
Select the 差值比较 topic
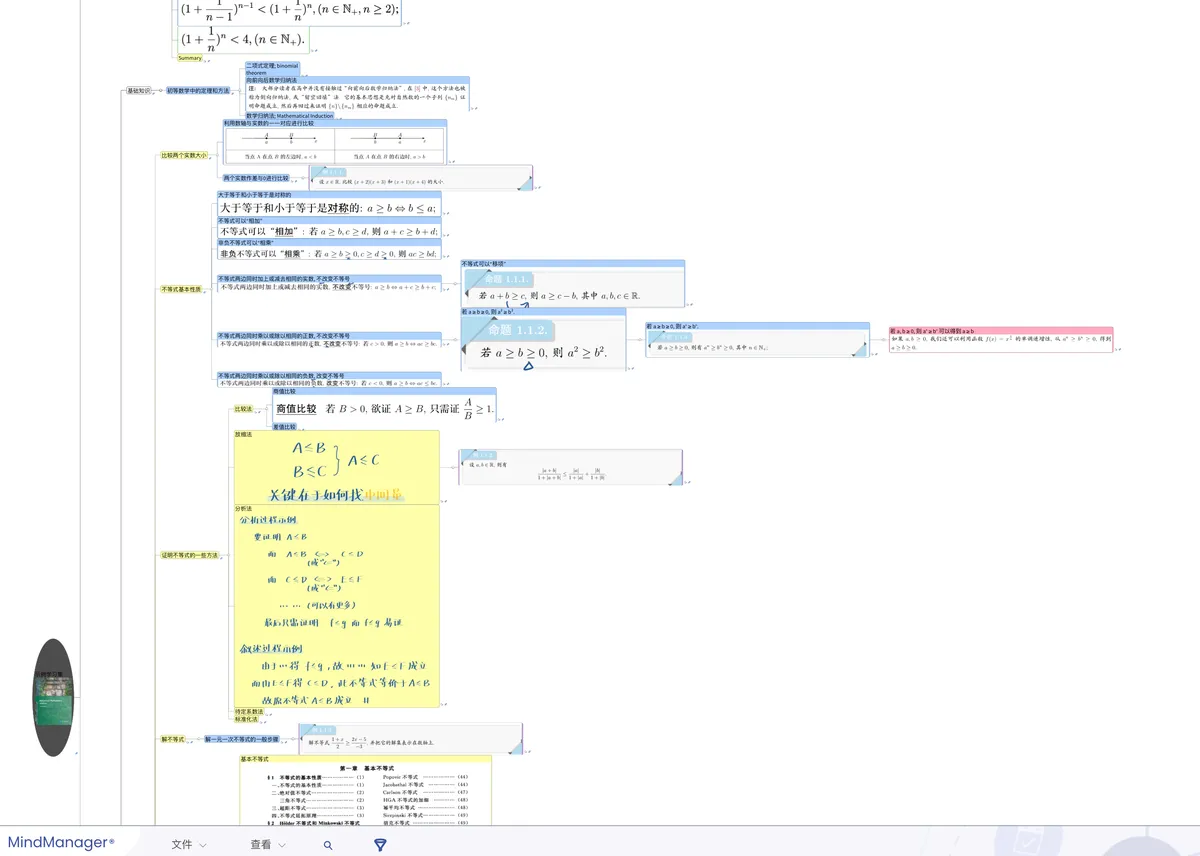[285, 427]
